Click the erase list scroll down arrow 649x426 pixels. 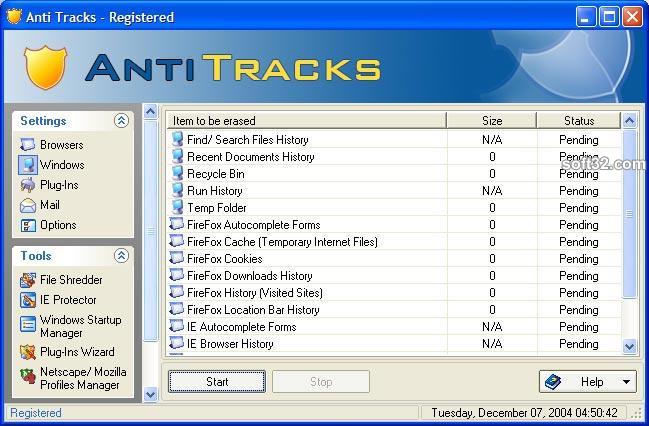coord(630,346)
